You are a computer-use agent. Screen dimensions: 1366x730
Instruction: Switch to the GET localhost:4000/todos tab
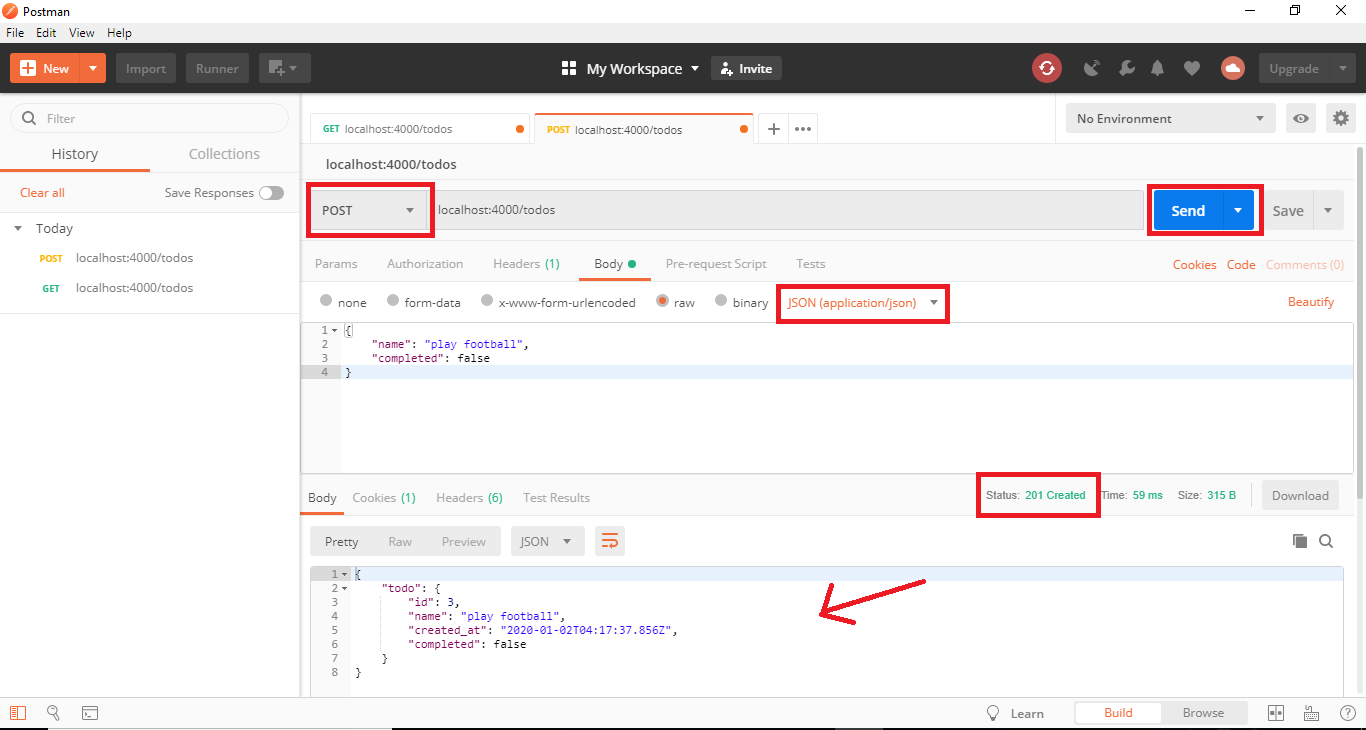tap(422, 129)
